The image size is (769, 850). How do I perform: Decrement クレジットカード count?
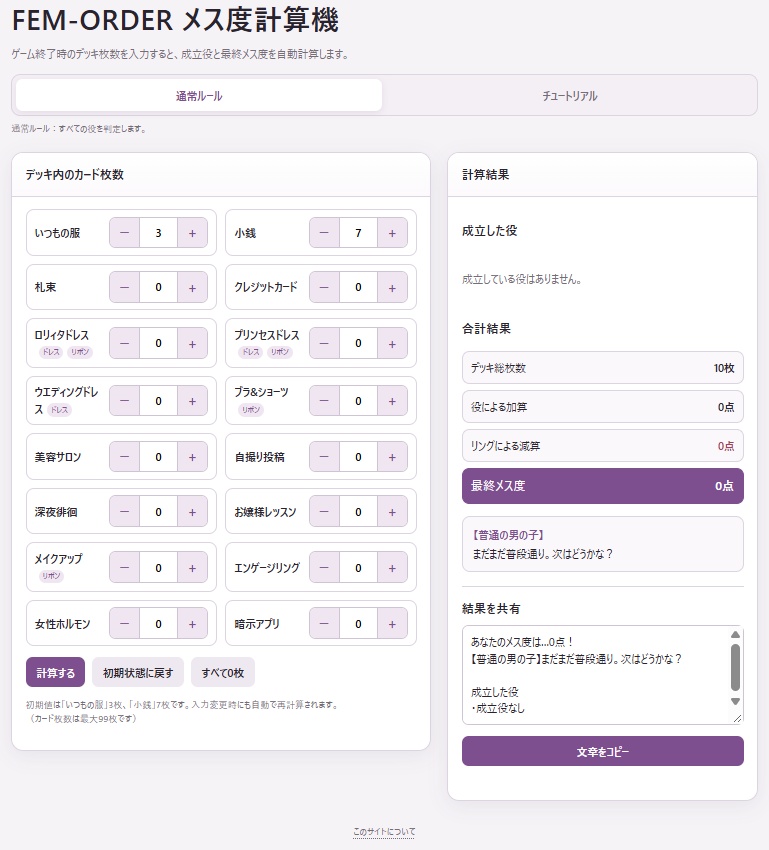pos(325,287)
